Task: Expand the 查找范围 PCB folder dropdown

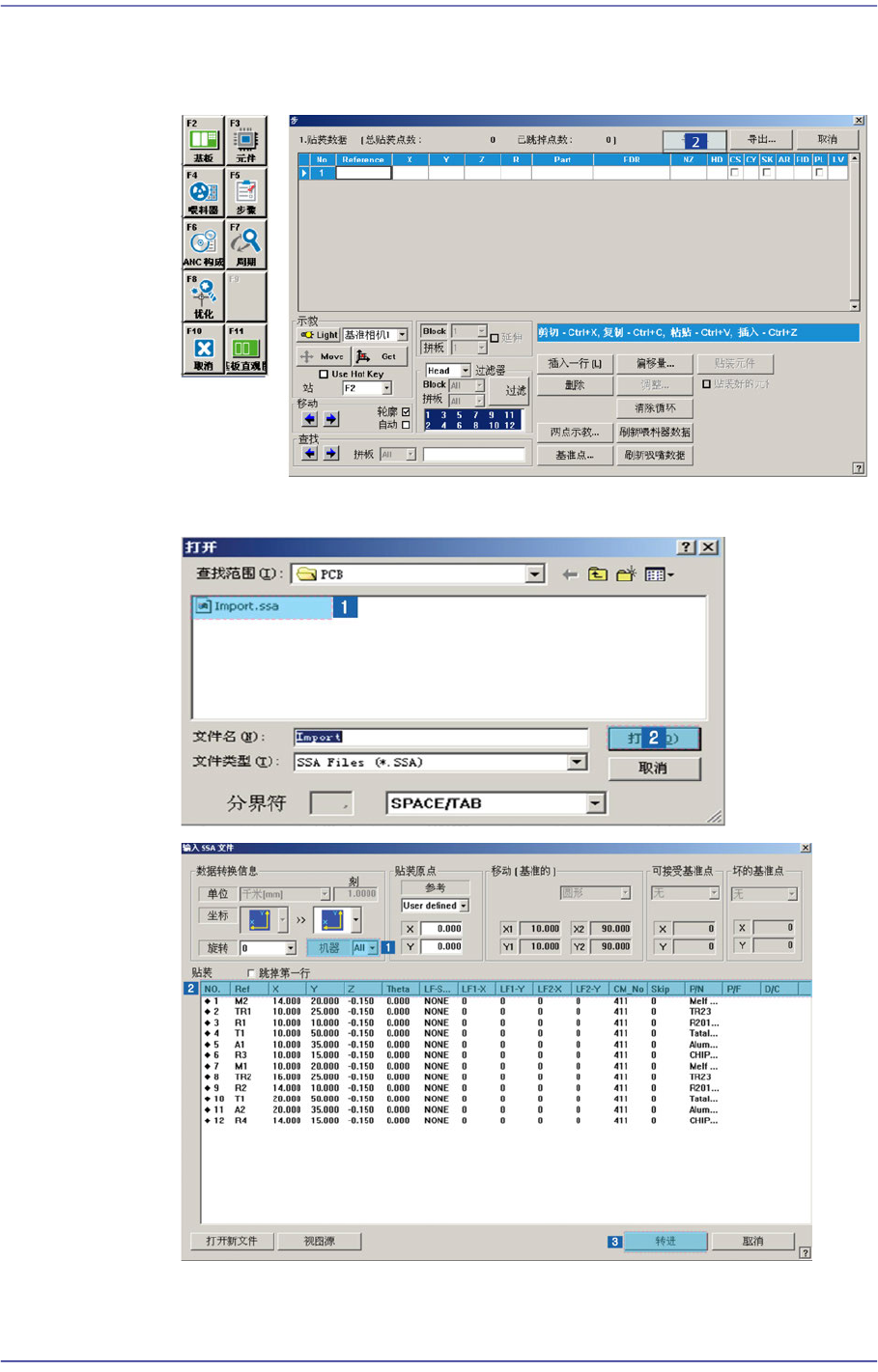Action: (x=535, y=574)
